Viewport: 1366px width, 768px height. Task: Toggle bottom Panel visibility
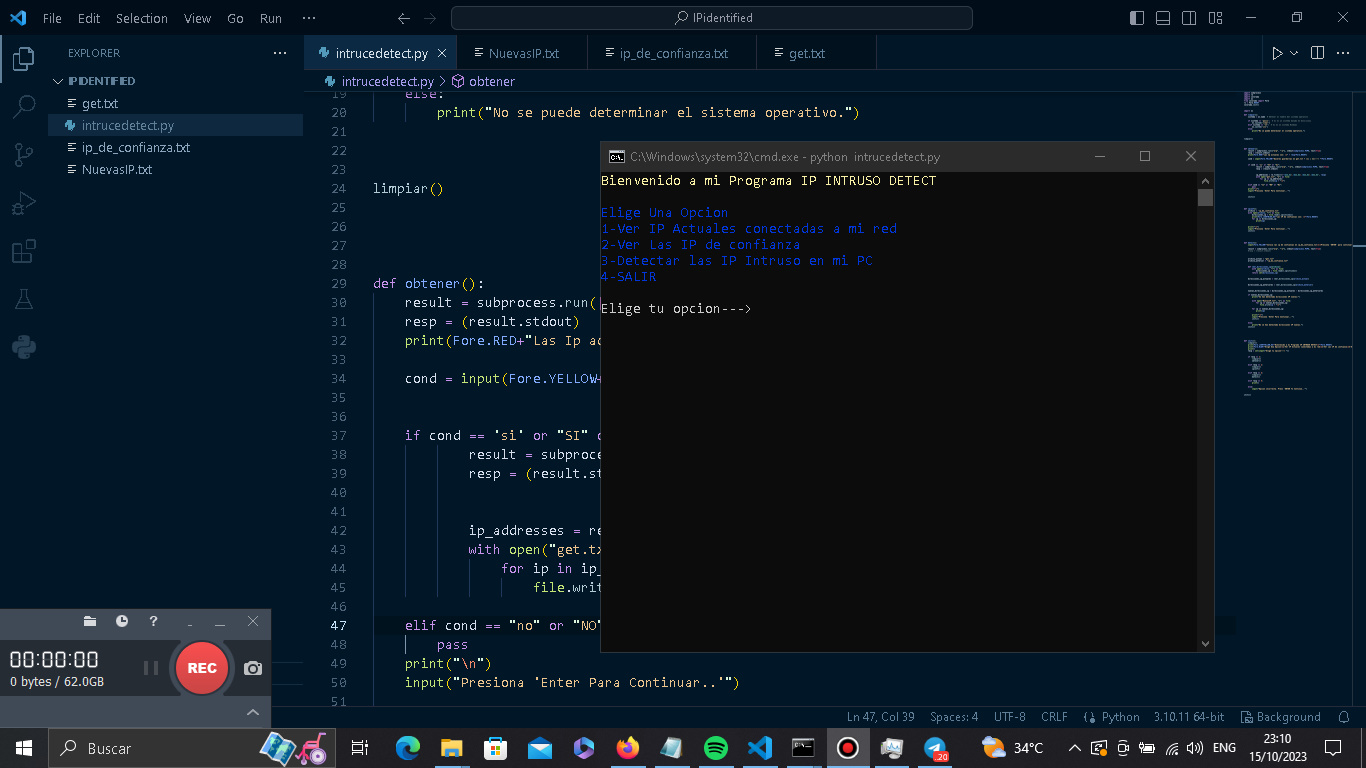pyautogui.click(x=1161, y=18)
